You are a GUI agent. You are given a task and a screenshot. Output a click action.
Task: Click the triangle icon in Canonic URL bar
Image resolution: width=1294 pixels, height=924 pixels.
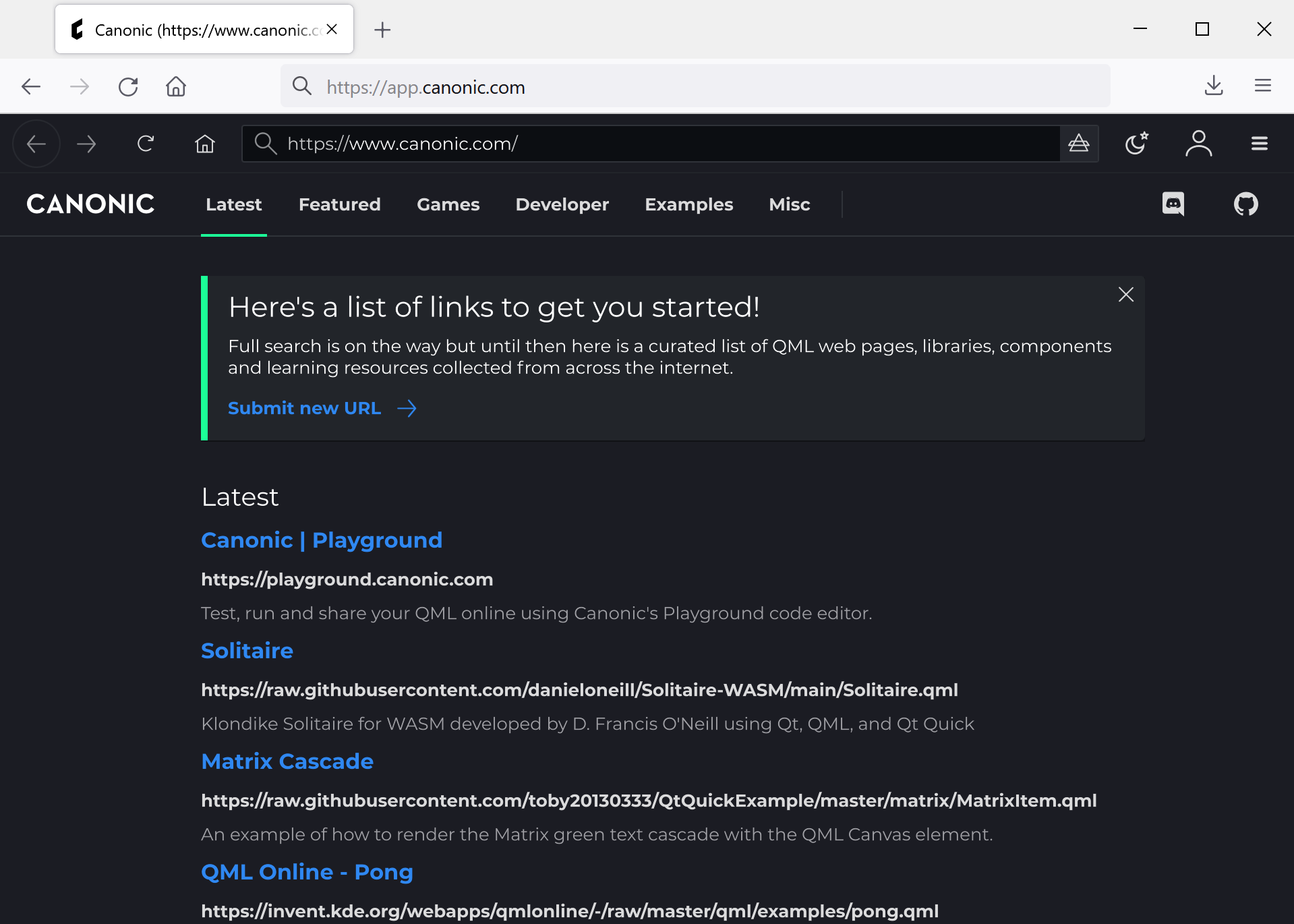(x=1079, y=144)
